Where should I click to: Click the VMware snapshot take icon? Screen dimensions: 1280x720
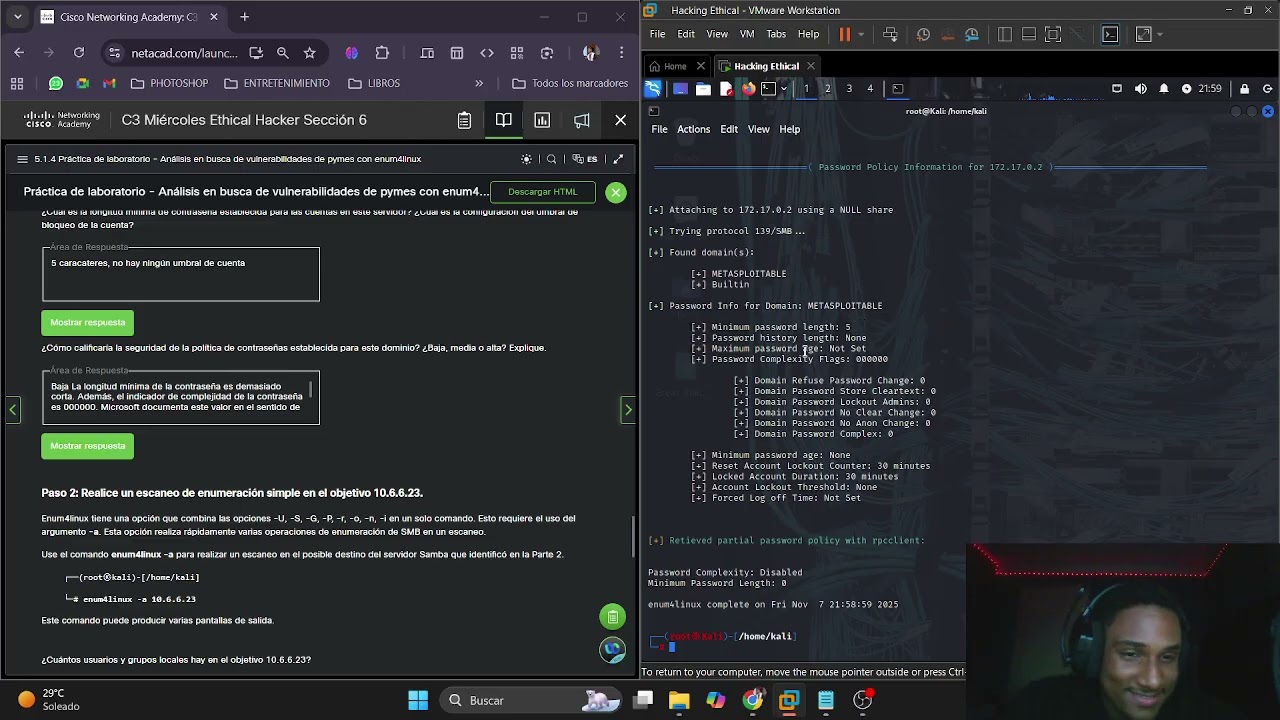point(923,34)
